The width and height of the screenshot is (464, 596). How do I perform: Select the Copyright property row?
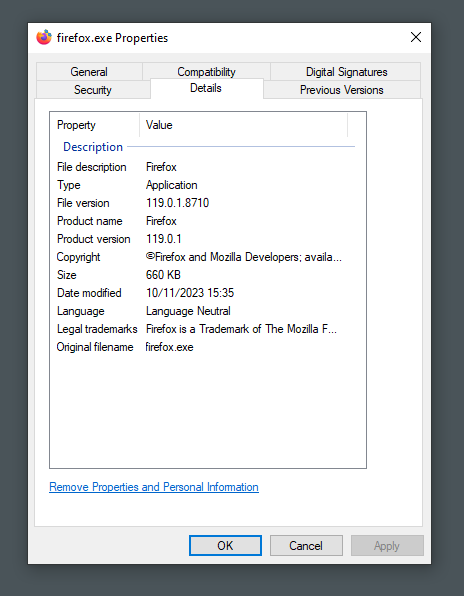[205, 257]
